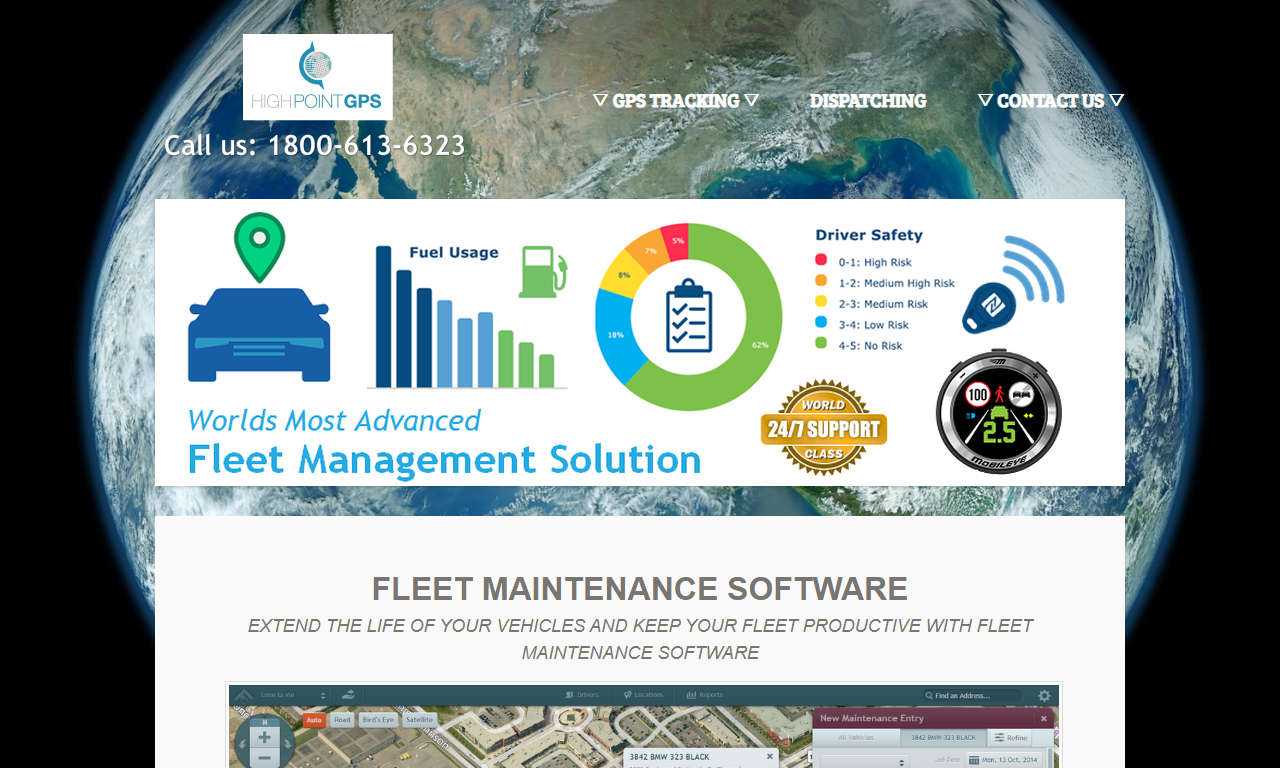Close the New Maintenance Entry panel
The image size is (1280, 768).
tap(1043, 718)
